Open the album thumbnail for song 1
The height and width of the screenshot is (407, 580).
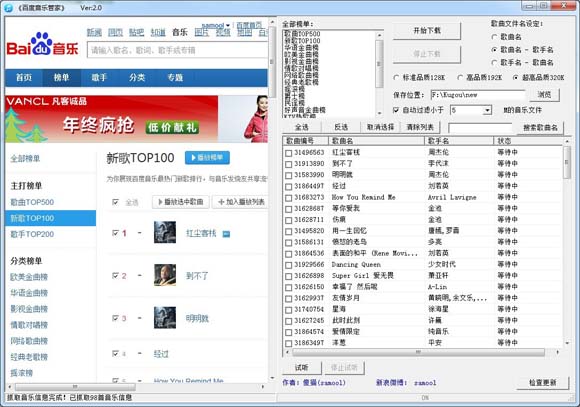point(165,232)
